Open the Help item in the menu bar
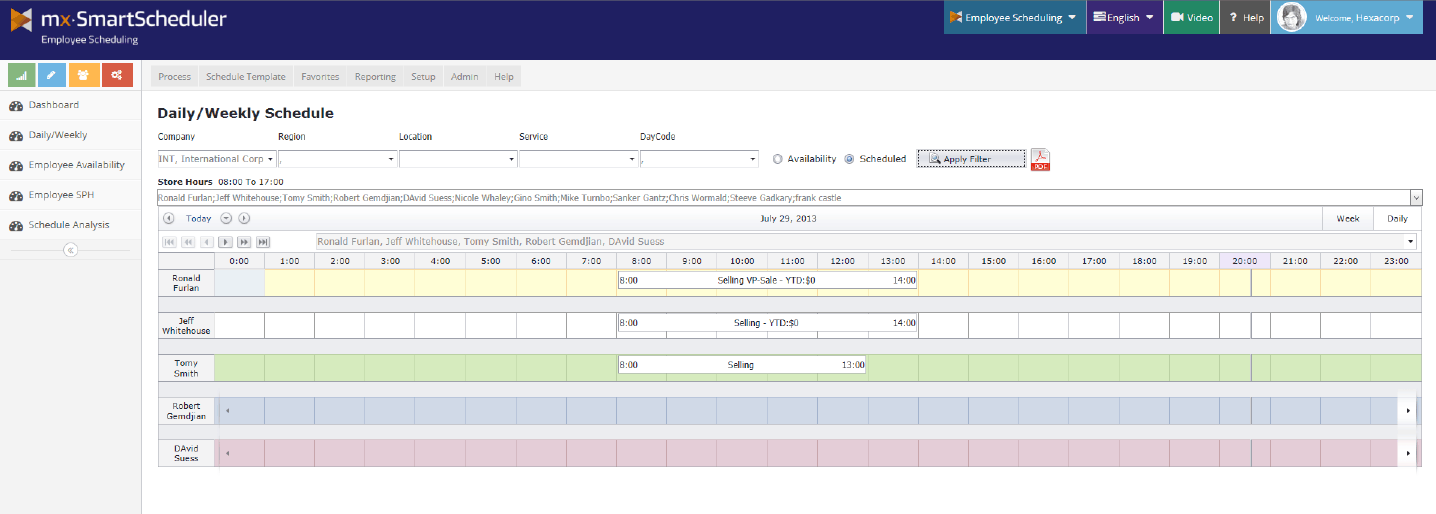Image resolution: width=1436 pixels, height=514 pixels. pos(504,77)
